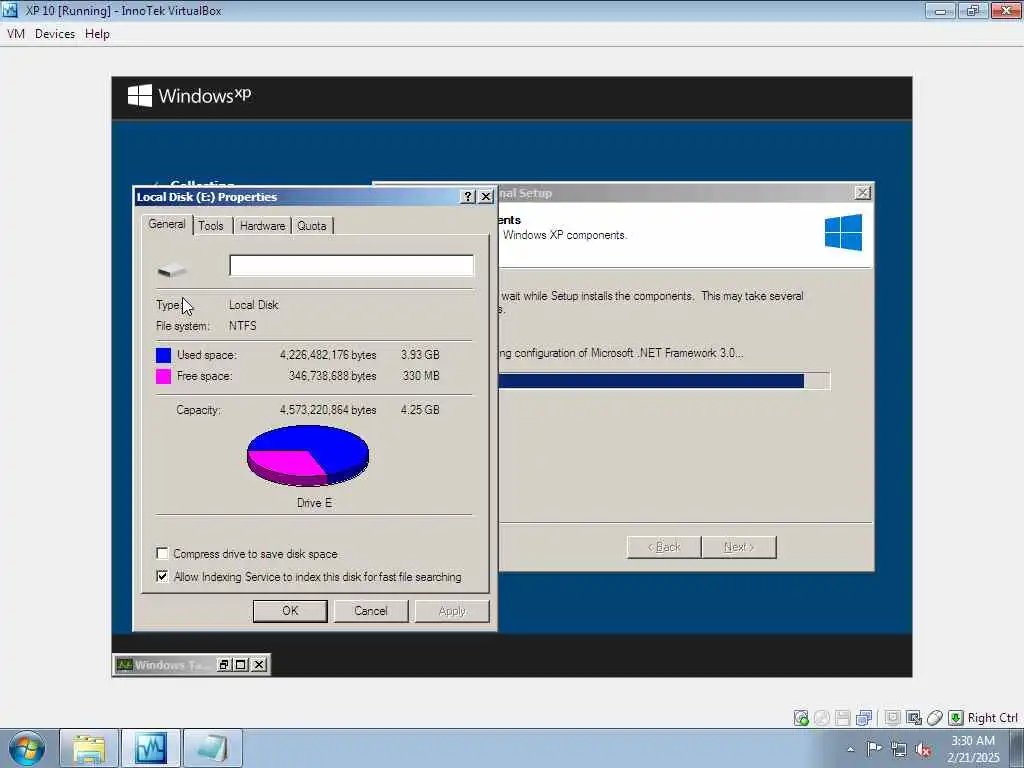Close the Setup wizard window
Viewport: 1024px width, 768px height.
pyautogui.click(x=863, y=193)
